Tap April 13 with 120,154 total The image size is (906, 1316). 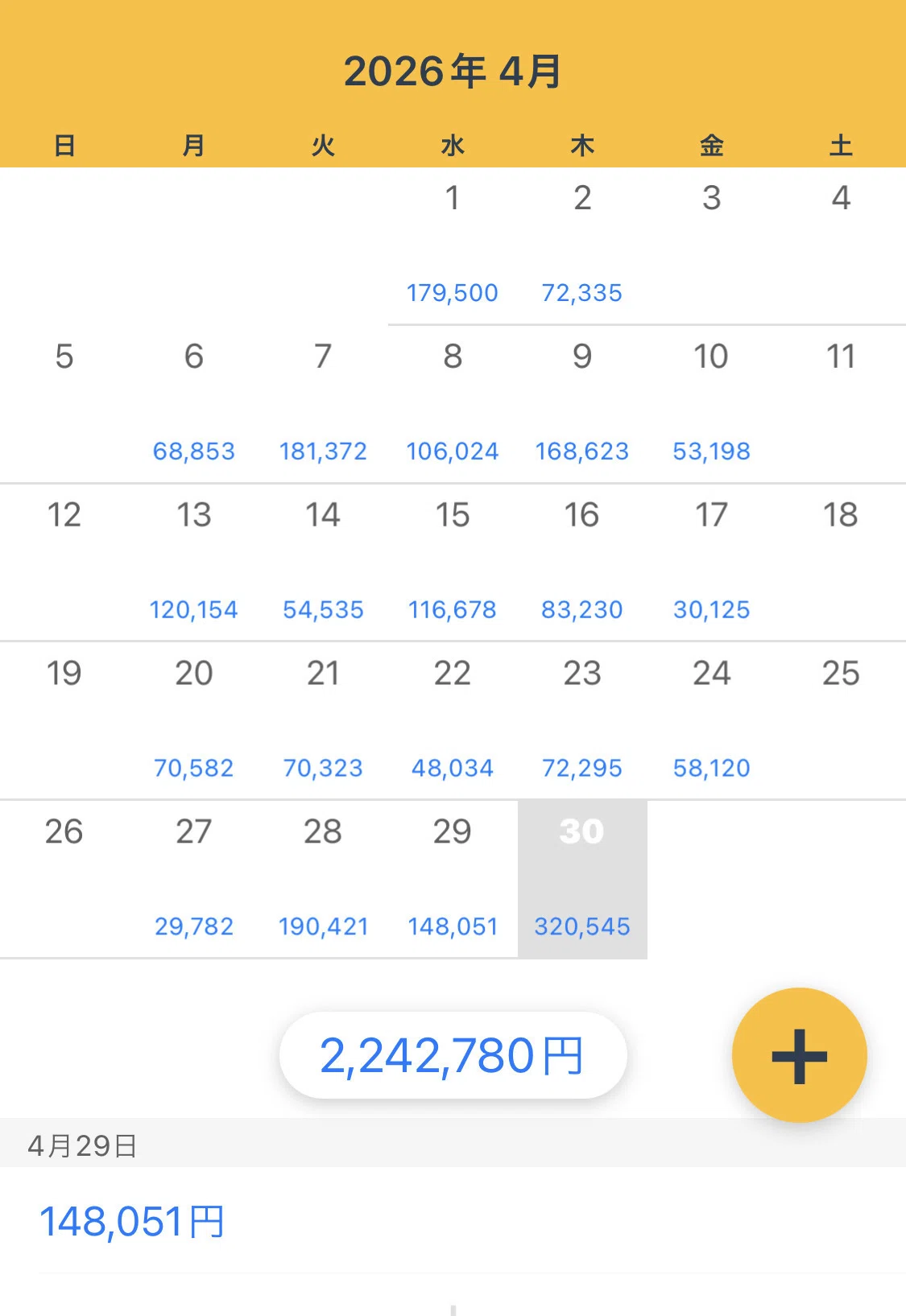point(194,563)
